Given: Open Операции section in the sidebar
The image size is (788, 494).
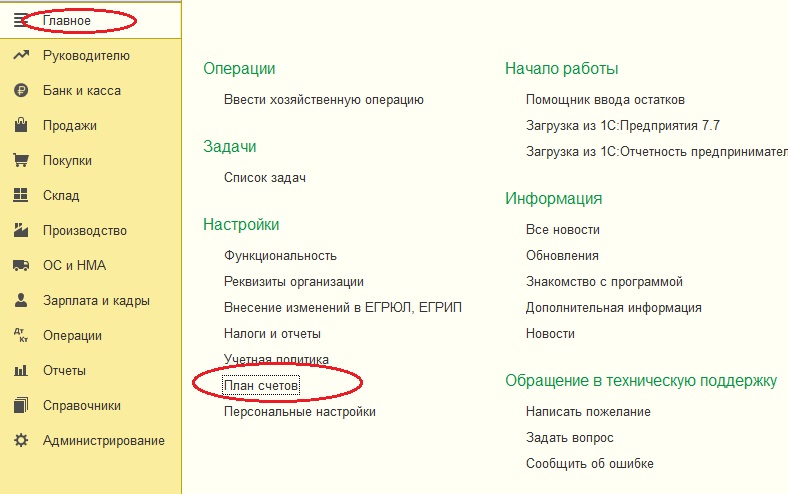Looking at the screenshot, I should point(72,336).
